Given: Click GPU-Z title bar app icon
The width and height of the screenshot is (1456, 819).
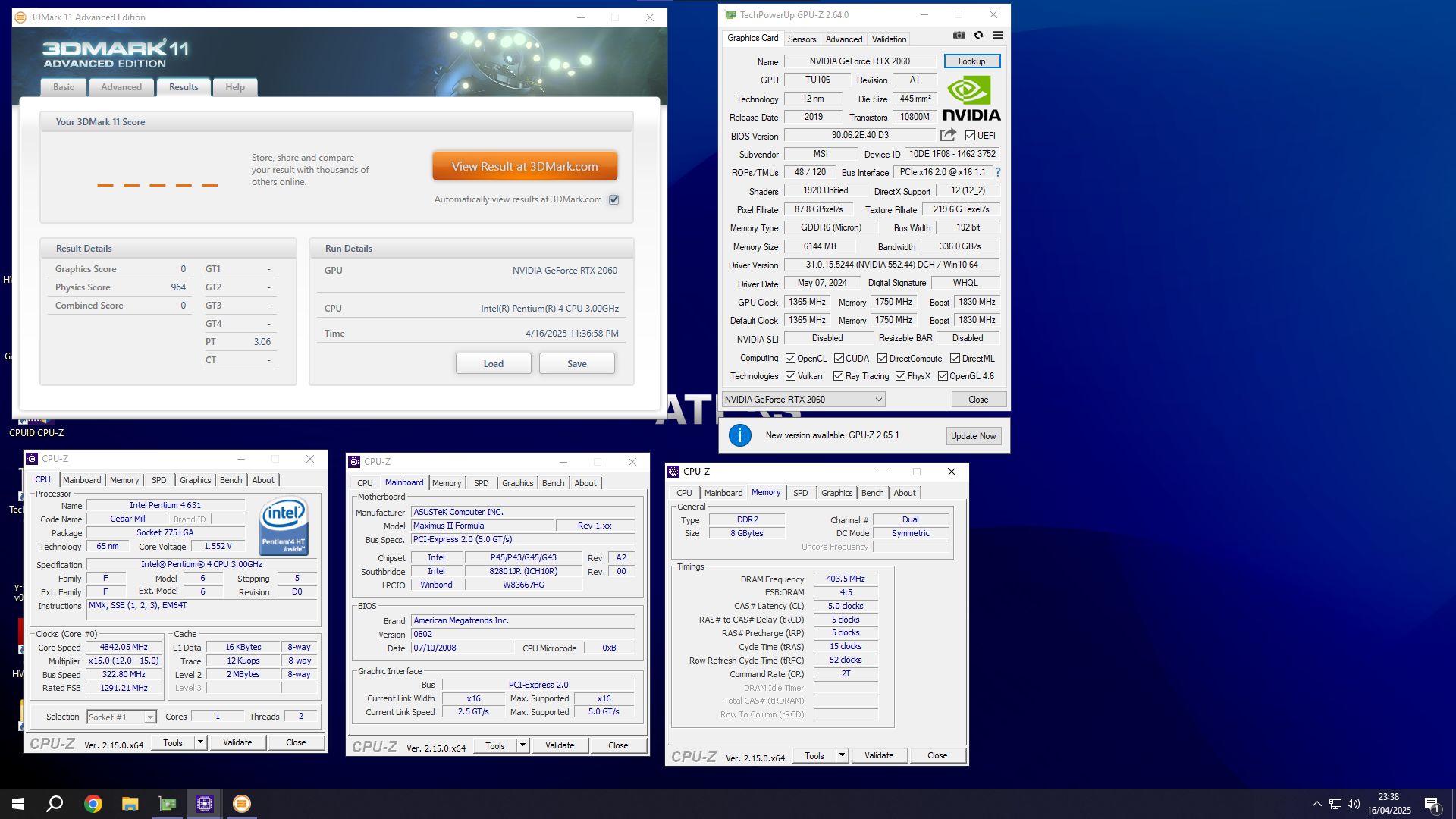Looking at the screenshot, I should (730, 14).
